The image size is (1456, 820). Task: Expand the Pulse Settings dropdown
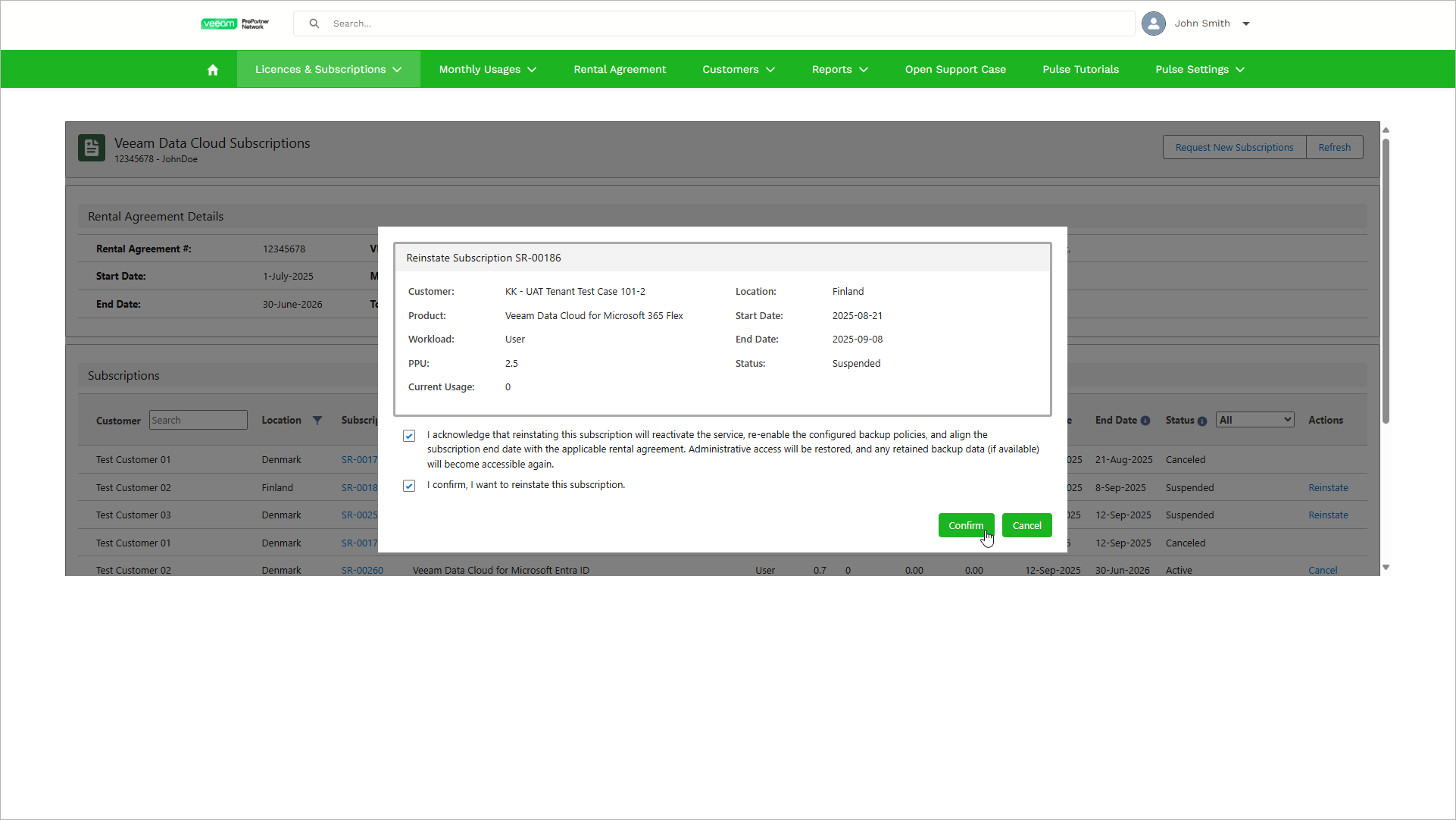tap(1199, 70)
